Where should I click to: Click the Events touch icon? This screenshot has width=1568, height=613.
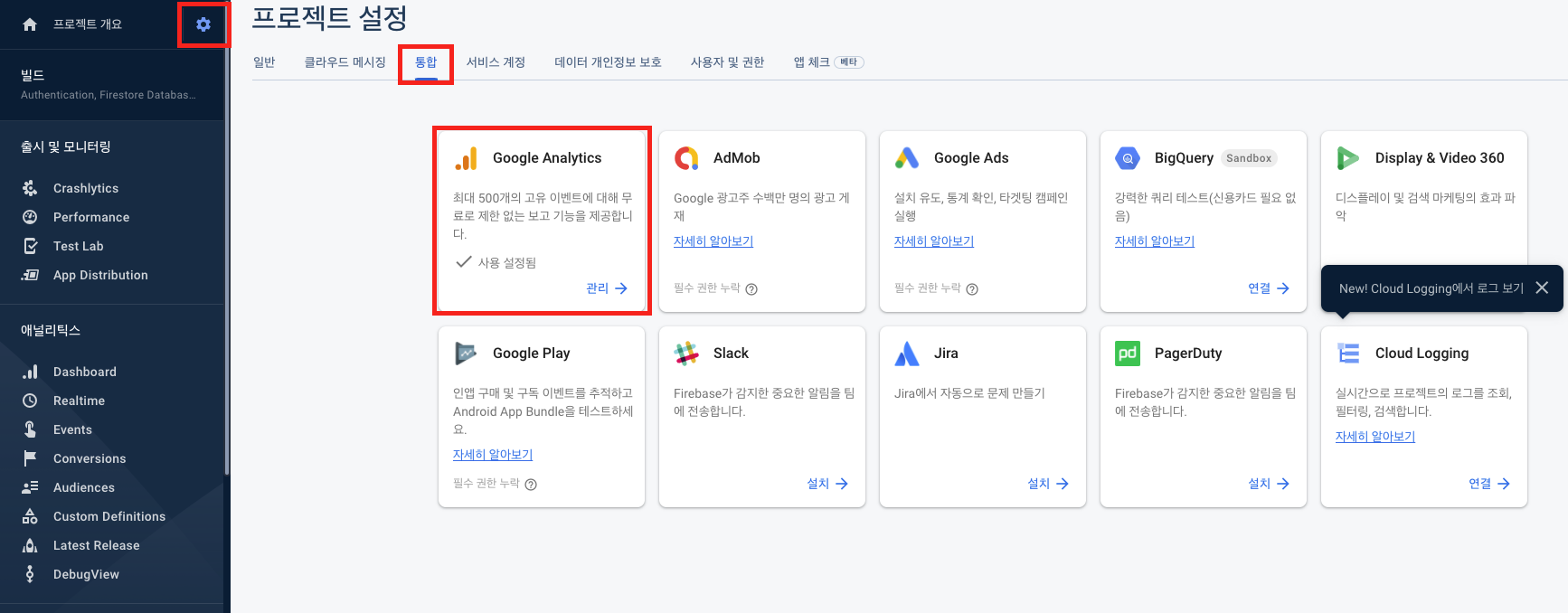30,429
